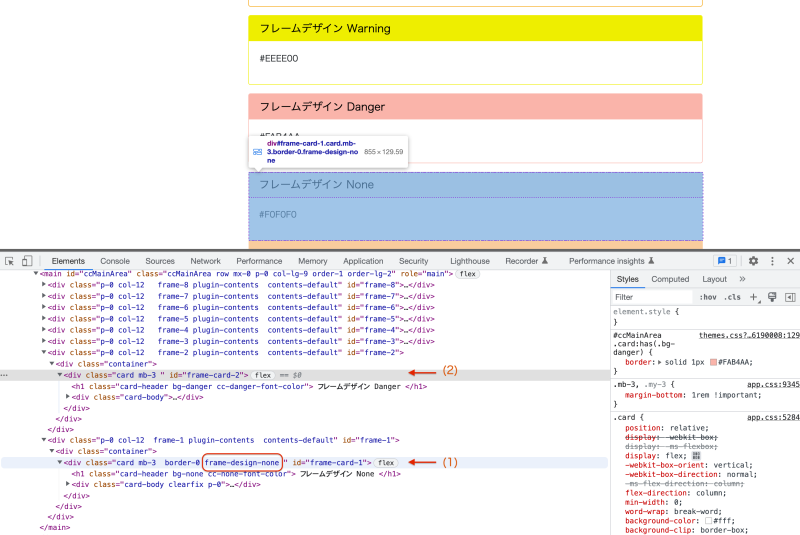Select the Layout pane tab
Viewport: 800px width, 535px height.
point(714,279)
